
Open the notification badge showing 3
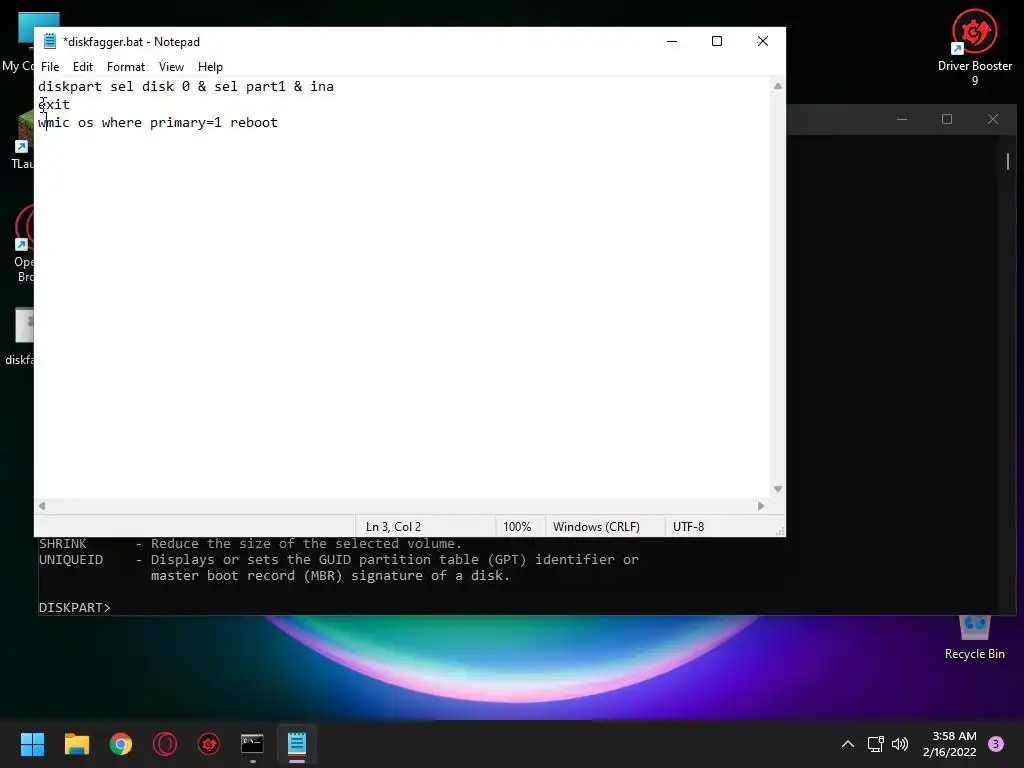[x=996, y=744]
